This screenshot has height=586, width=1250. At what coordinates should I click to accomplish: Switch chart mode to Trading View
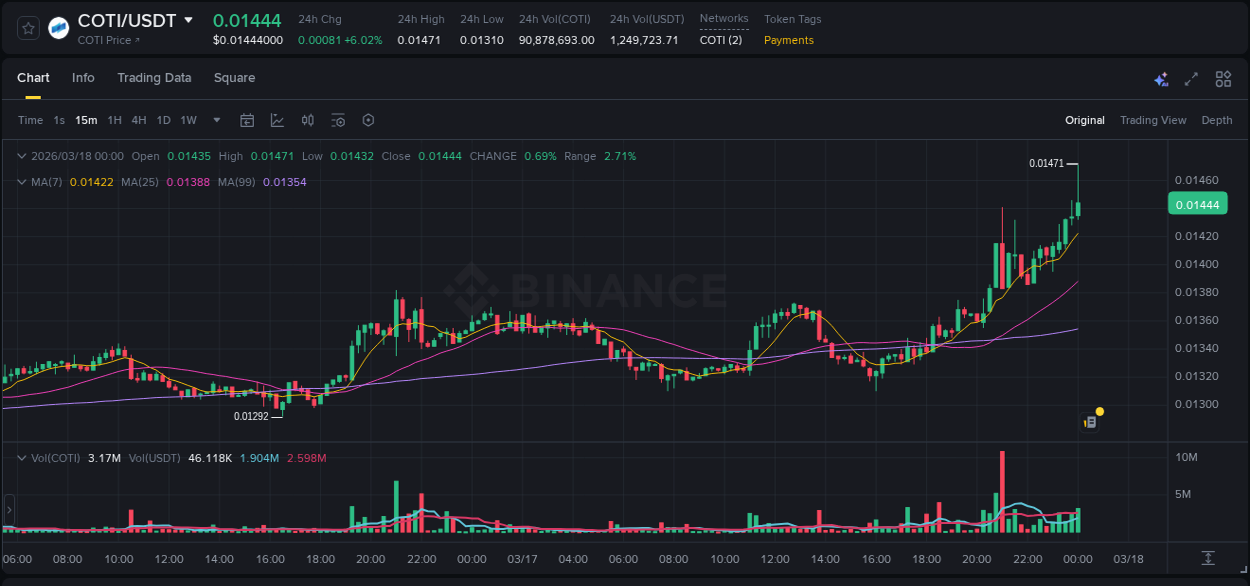coord(1153,120)
